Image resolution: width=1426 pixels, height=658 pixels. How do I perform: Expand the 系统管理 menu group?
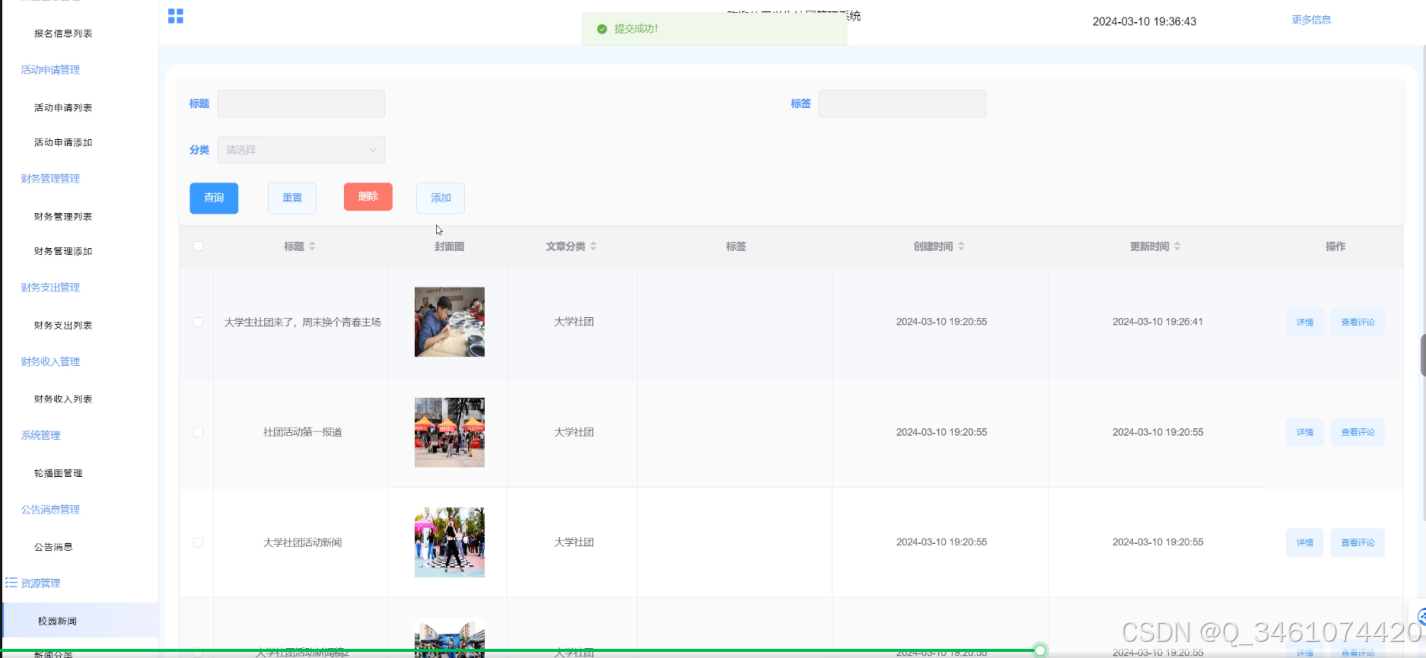coord(41,436)
